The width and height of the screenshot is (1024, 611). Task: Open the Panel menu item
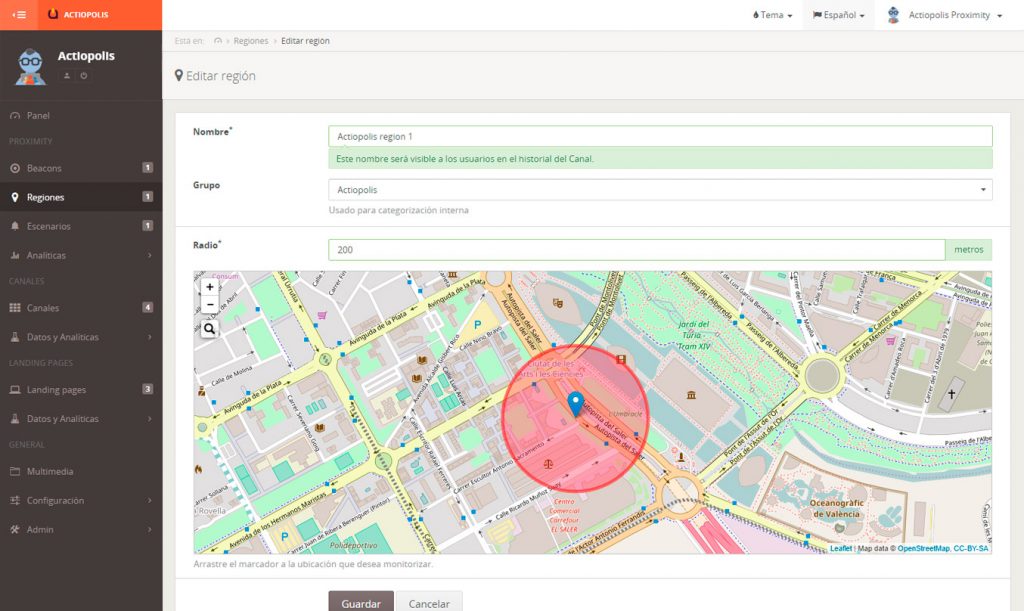81,116
